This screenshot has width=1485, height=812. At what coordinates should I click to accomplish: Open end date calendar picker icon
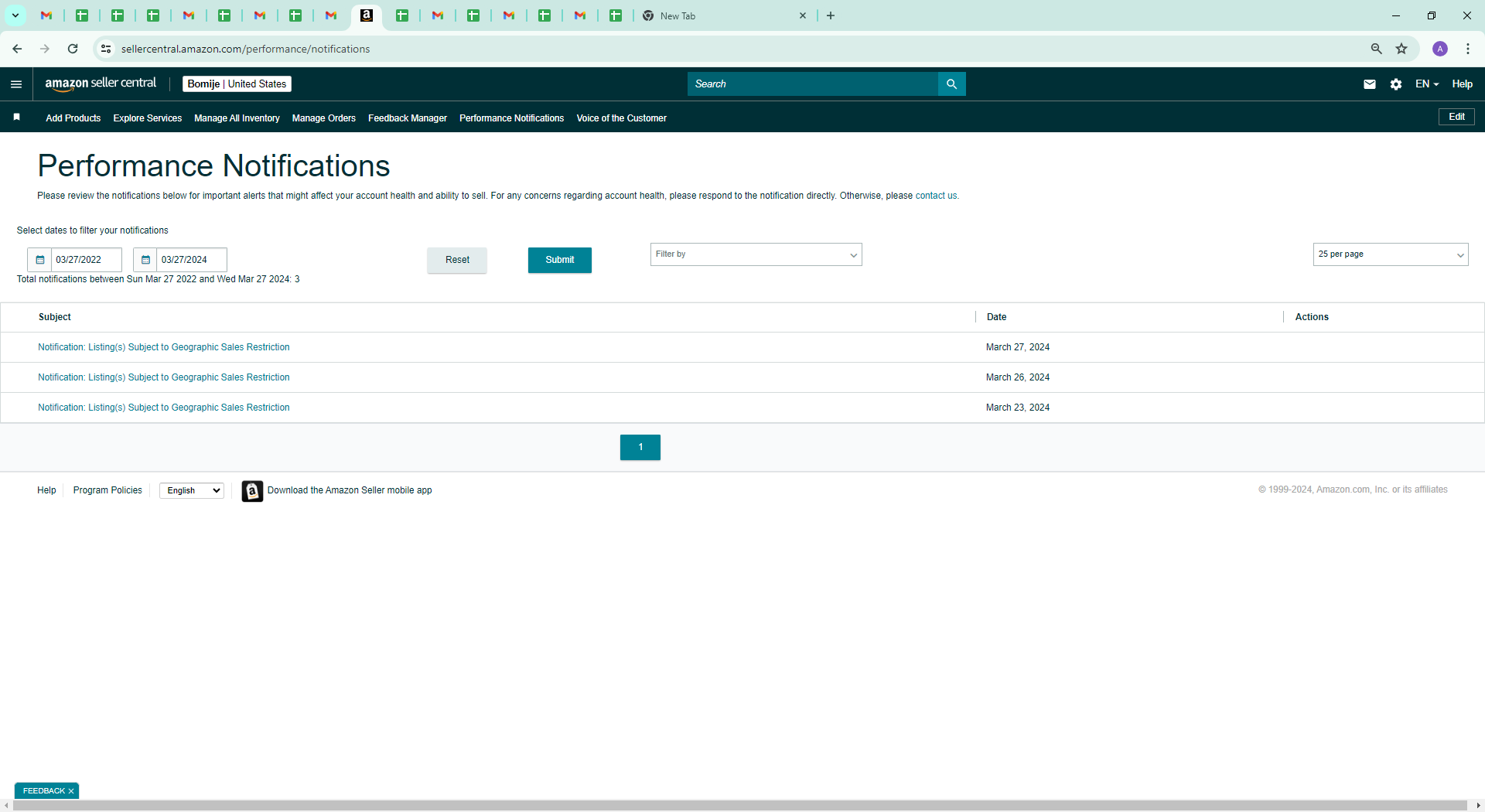pyautogui.click(x=145, y=260)
